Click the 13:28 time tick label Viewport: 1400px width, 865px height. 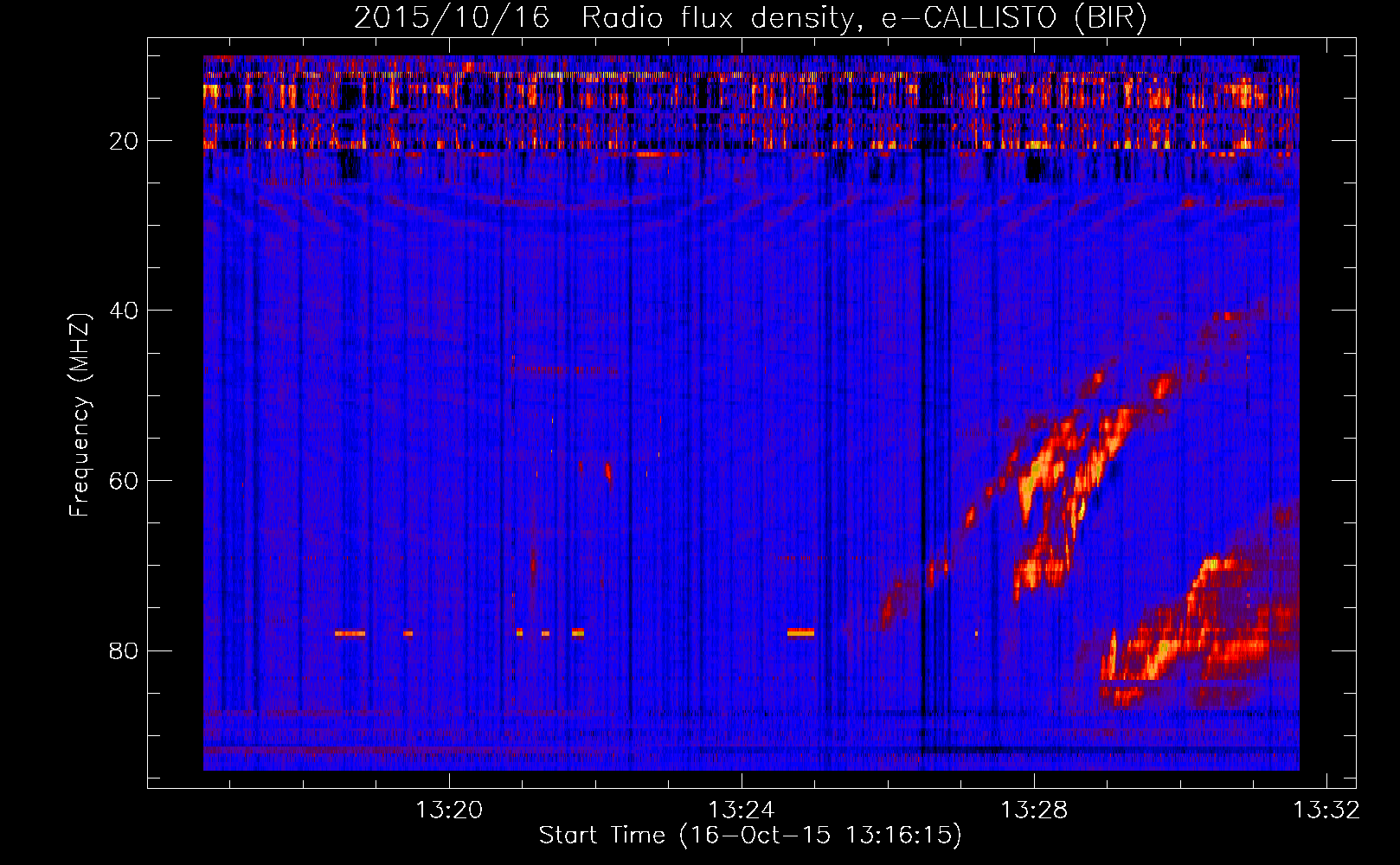(1034, 811)
